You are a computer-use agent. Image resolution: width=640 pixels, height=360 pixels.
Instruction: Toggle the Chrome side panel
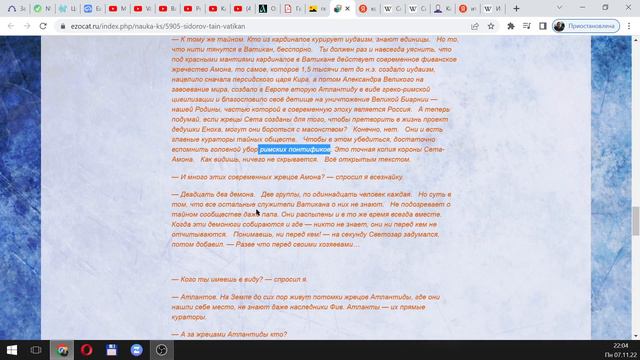(542, 26)
